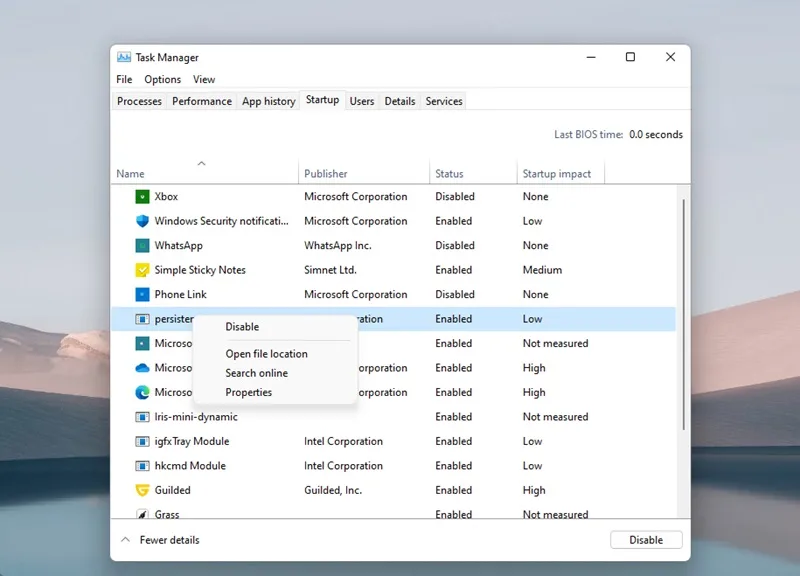Click the Xbox app icon

[x=142, y=196]
